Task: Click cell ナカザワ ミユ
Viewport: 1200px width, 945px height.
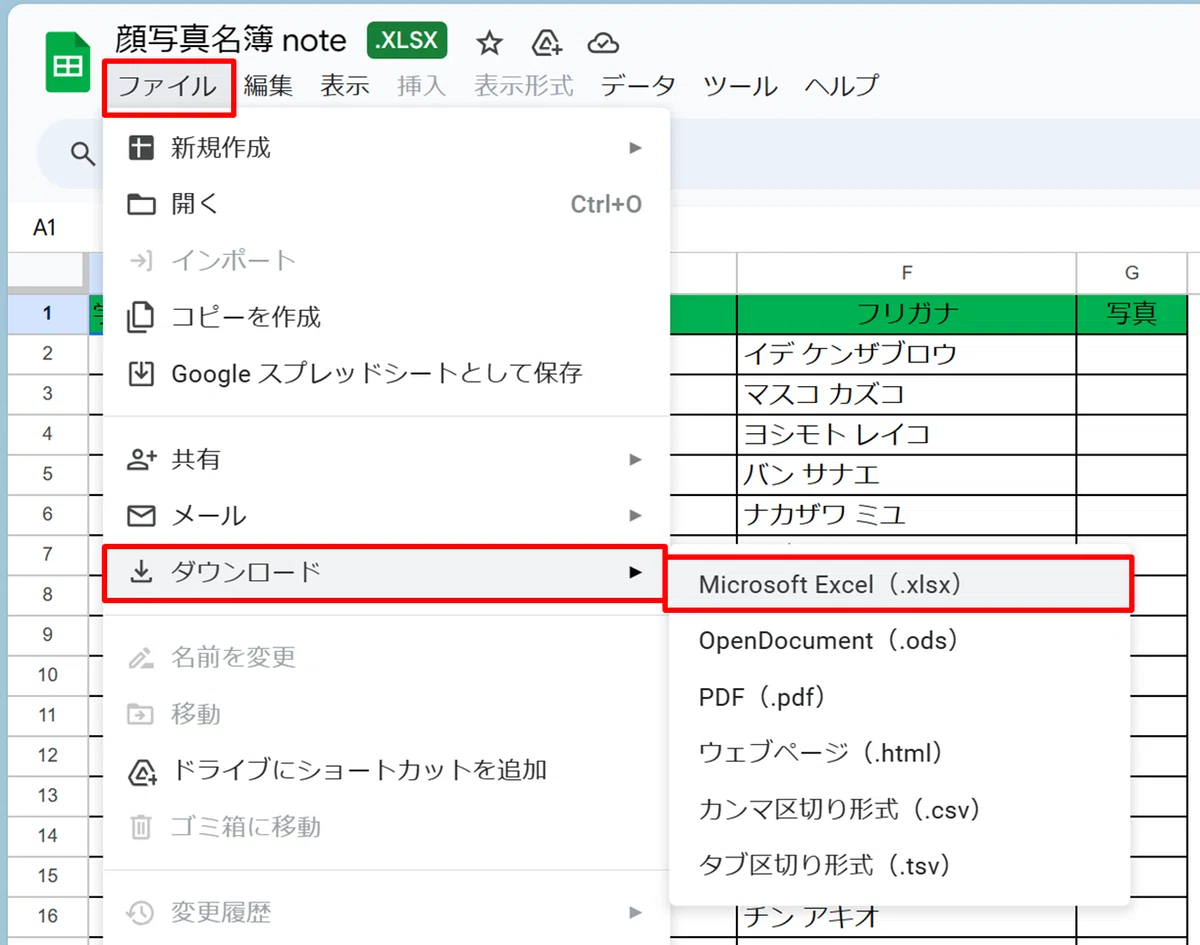Action: 906,514
